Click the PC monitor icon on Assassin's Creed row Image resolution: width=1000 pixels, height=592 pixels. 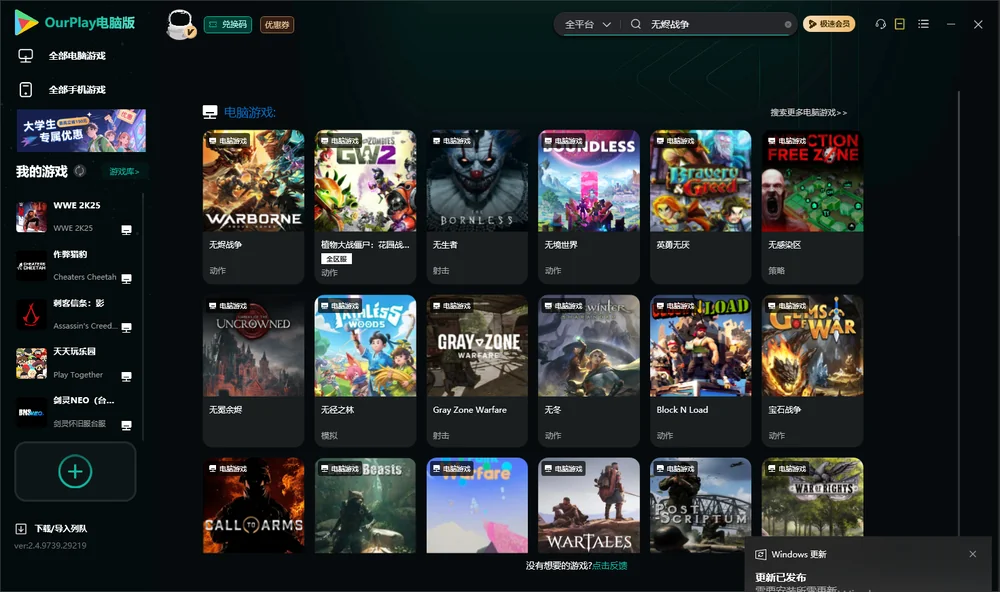point(126,327)
